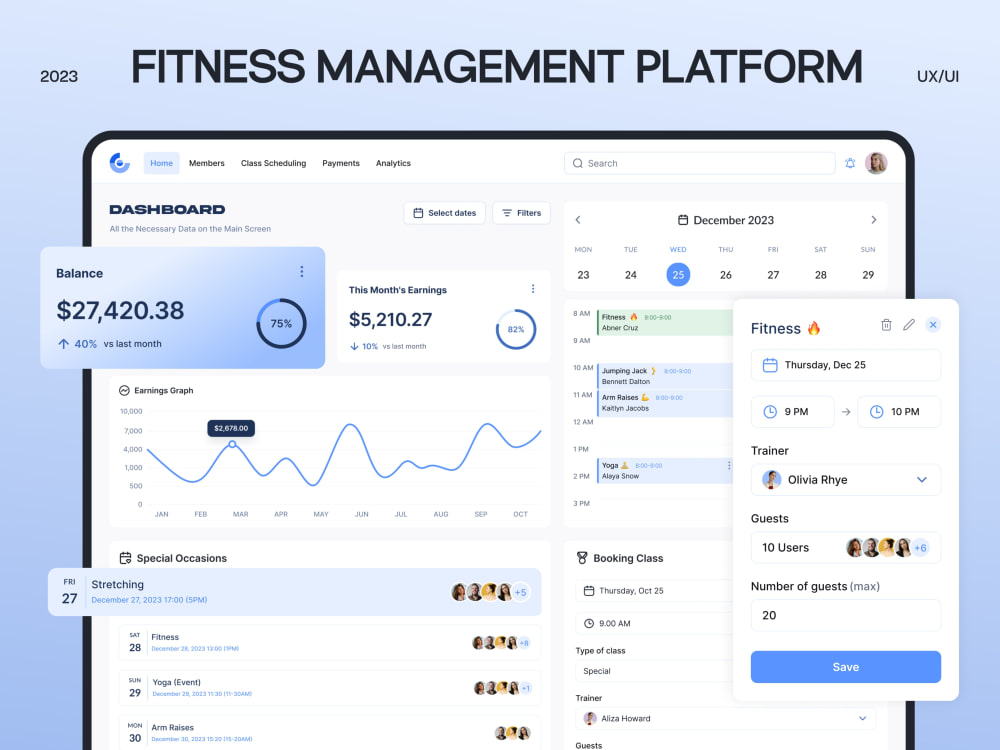Click the Booking Class medal icon
The height and width of the screenshot is (750, 1000).
[x=582, y=558]
